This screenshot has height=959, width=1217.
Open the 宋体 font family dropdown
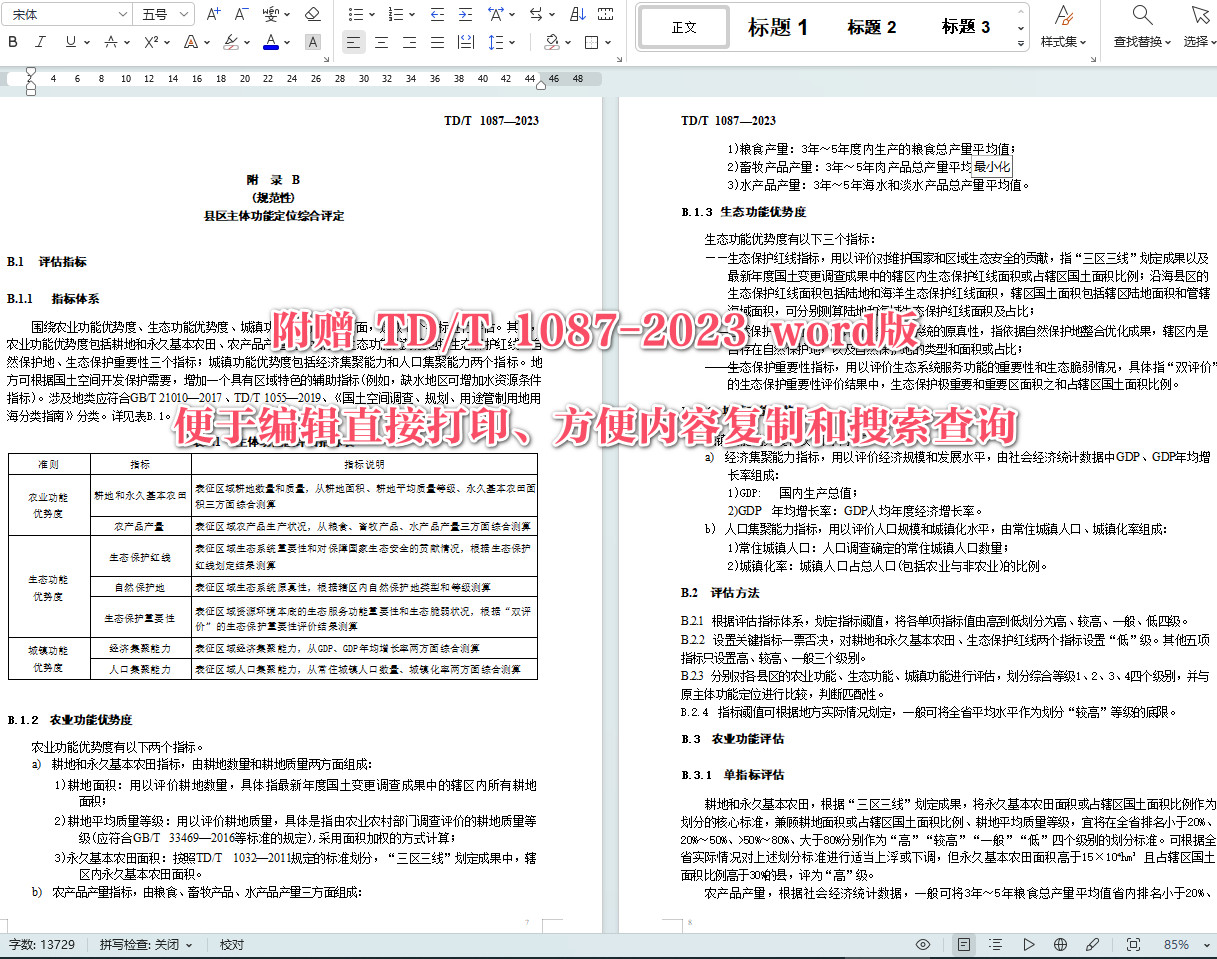point(65,14)
